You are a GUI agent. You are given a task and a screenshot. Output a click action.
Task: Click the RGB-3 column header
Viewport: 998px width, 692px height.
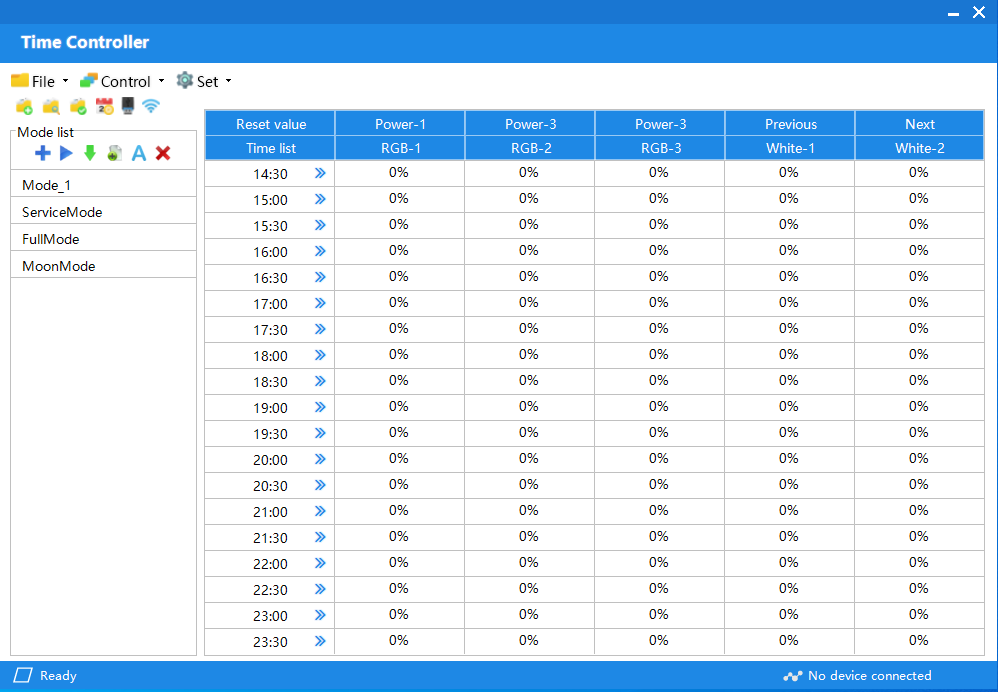pyautogui.click(x=660, y=148)
